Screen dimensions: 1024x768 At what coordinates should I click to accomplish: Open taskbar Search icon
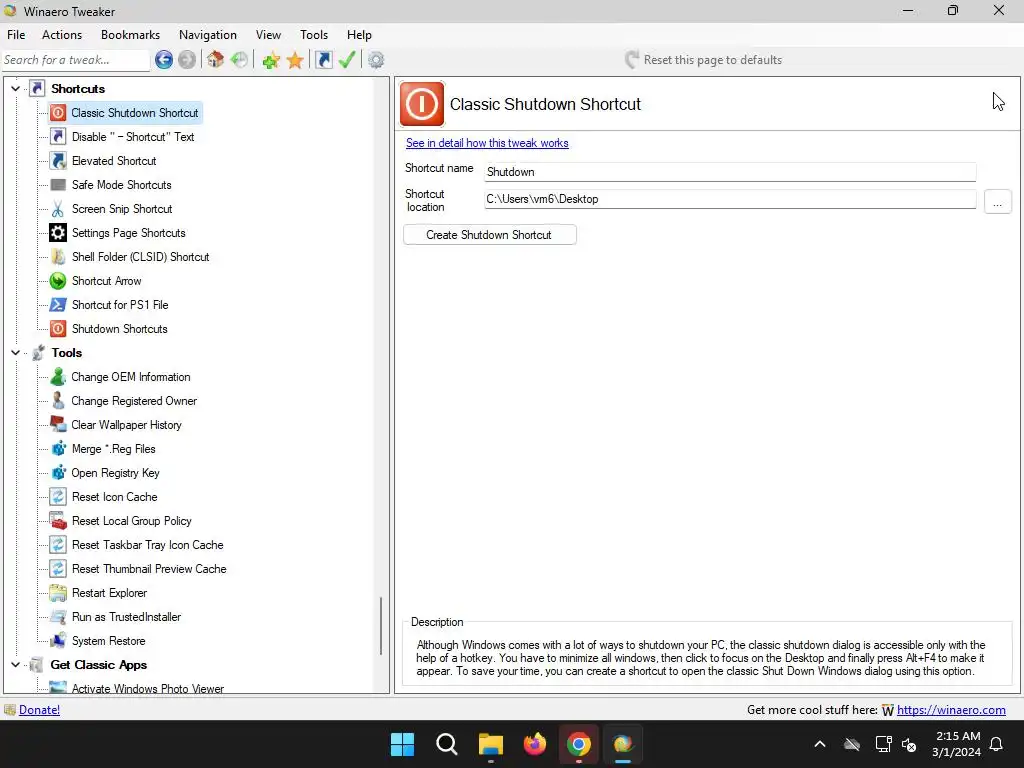[x=447, y=744]
